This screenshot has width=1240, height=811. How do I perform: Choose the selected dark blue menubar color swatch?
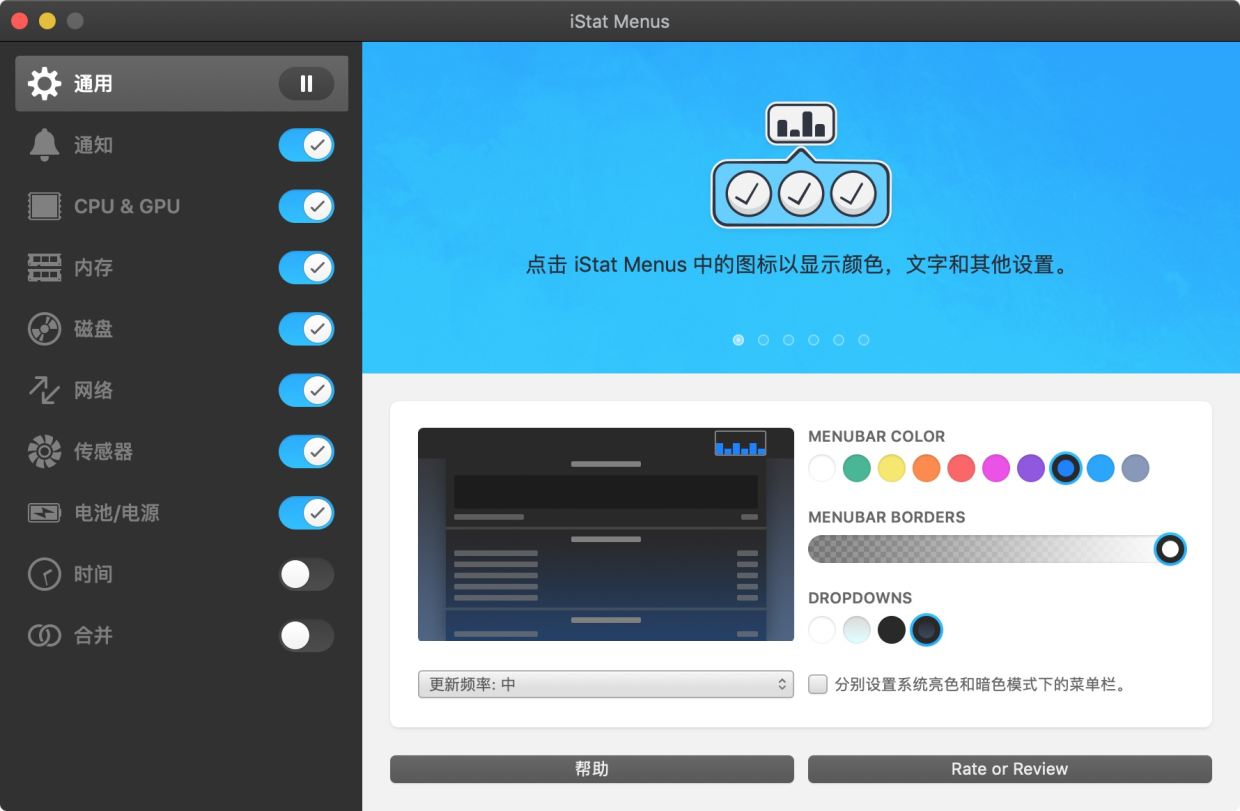tap(1066, 468)
